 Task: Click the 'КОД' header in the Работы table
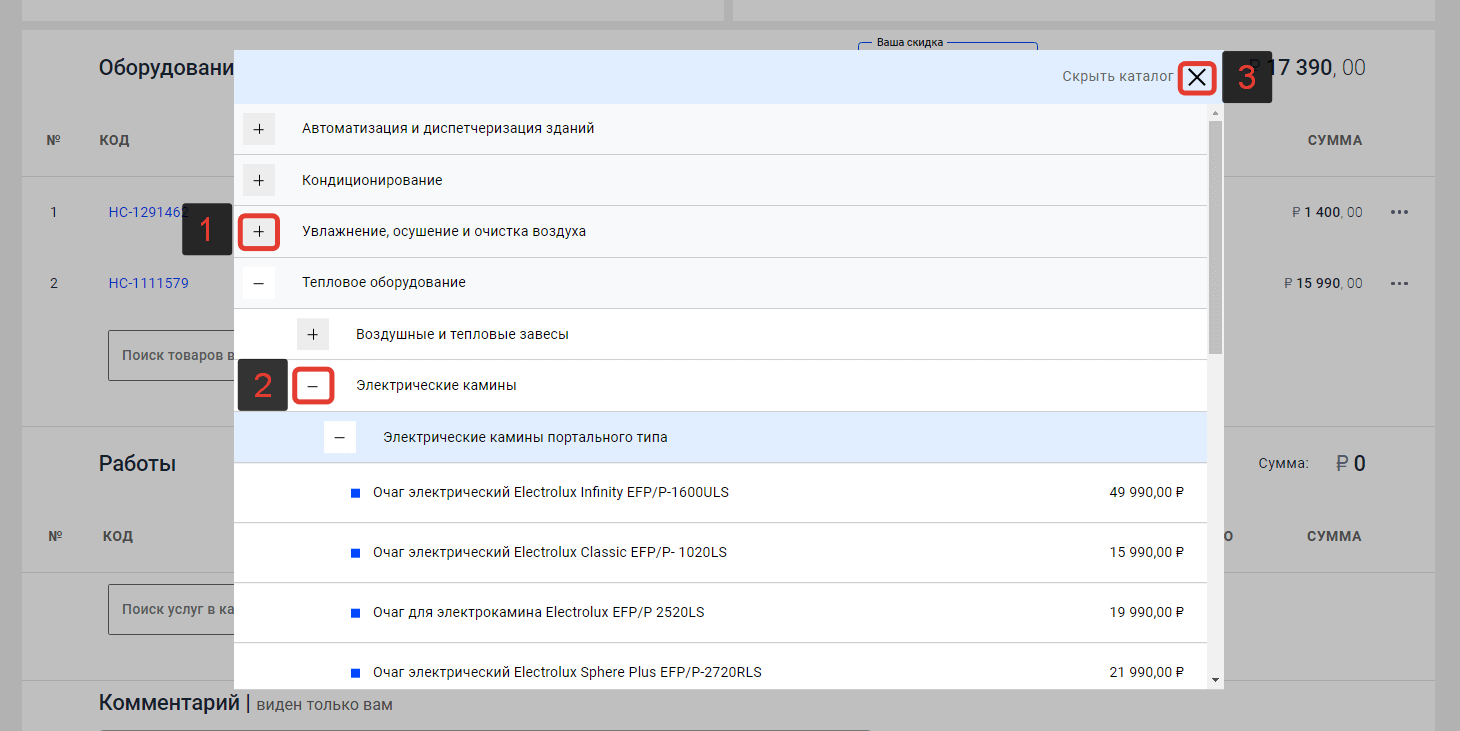[x=118, y=536]
